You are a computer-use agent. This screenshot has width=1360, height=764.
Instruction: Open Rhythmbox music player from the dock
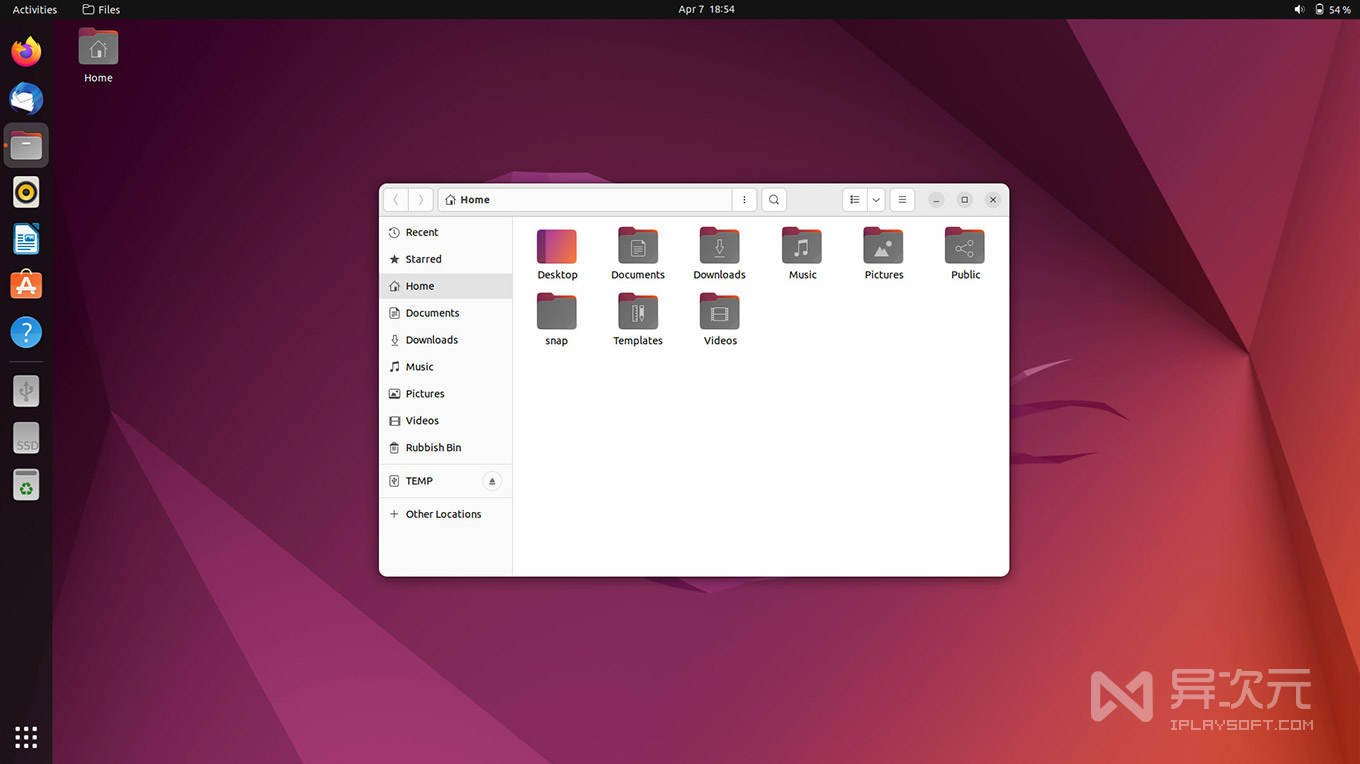(25, 191)
